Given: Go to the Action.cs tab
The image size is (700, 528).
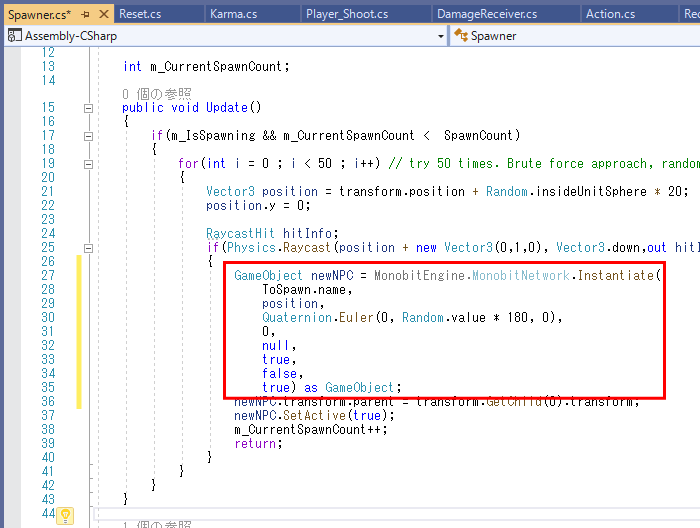Looking at the screenshot, I should coord(610,14).
